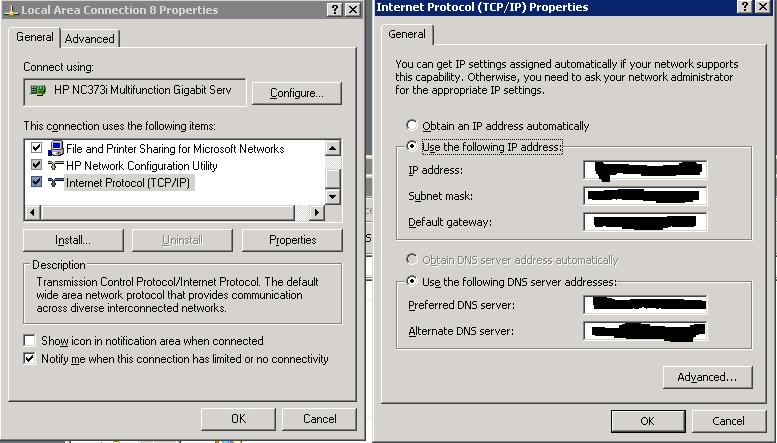Choose Use the following DNS server addresses
Viewport: 777px width, 443px height.
(x=411, y=281)
